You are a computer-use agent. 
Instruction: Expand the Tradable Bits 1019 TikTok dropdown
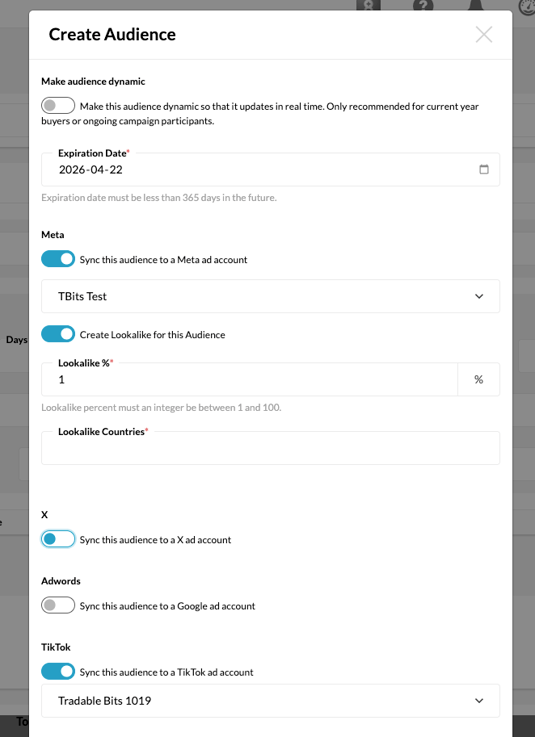[x=270, y=701]
